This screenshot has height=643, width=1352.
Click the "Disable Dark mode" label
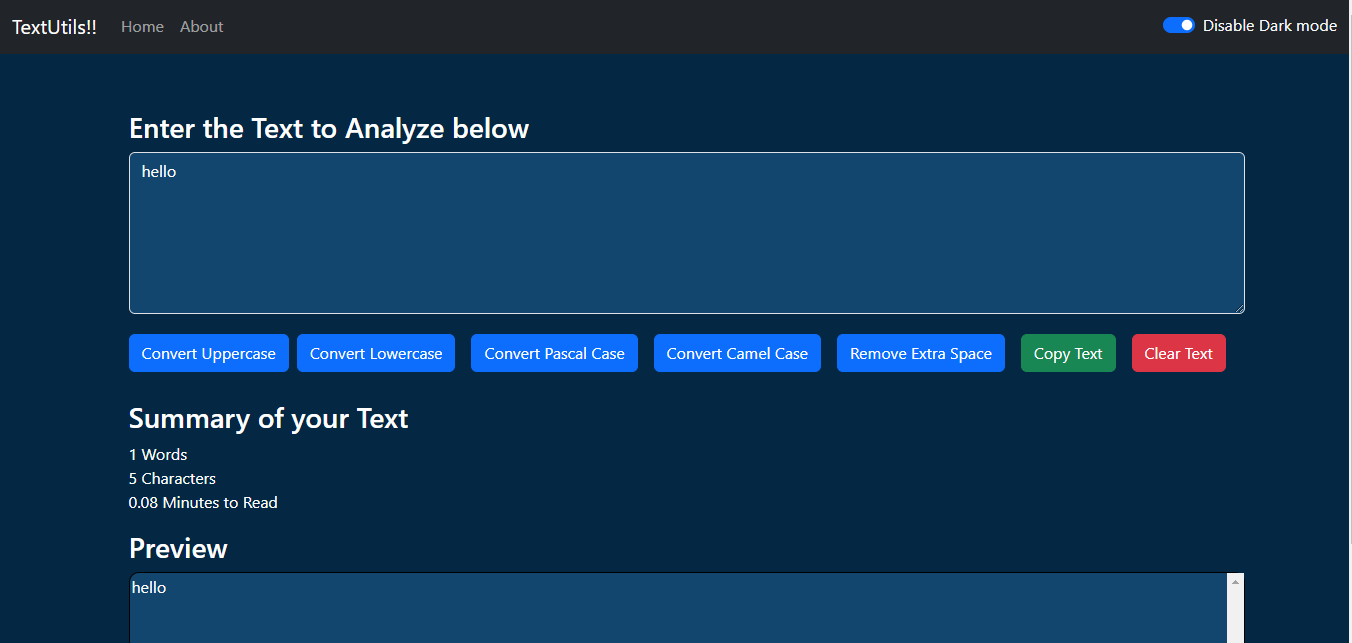[1270, 26]
